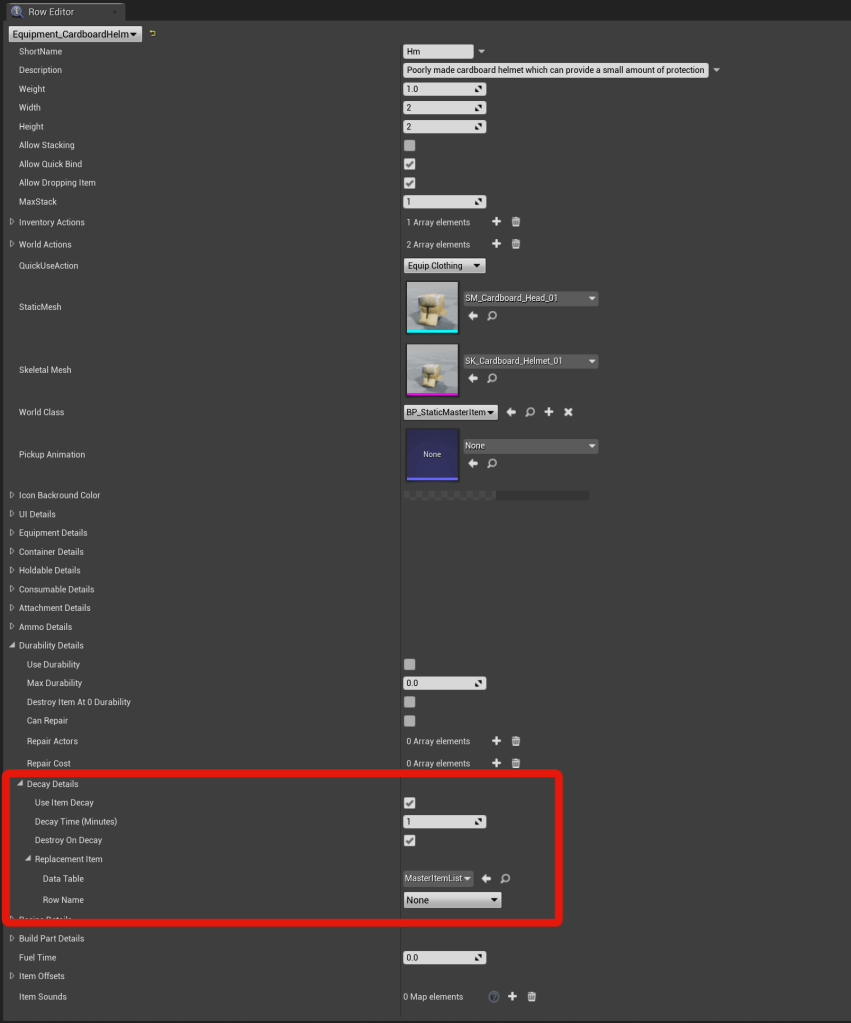Expand UI Details section

coord(12,514)
